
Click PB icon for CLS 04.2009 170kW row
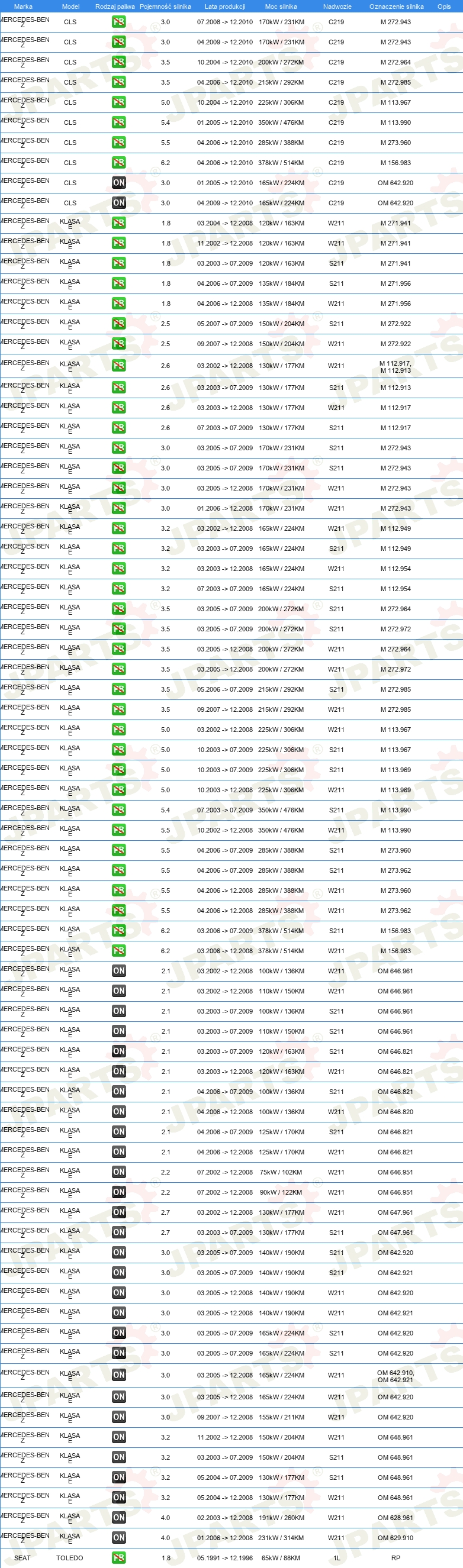pos(119,42)
